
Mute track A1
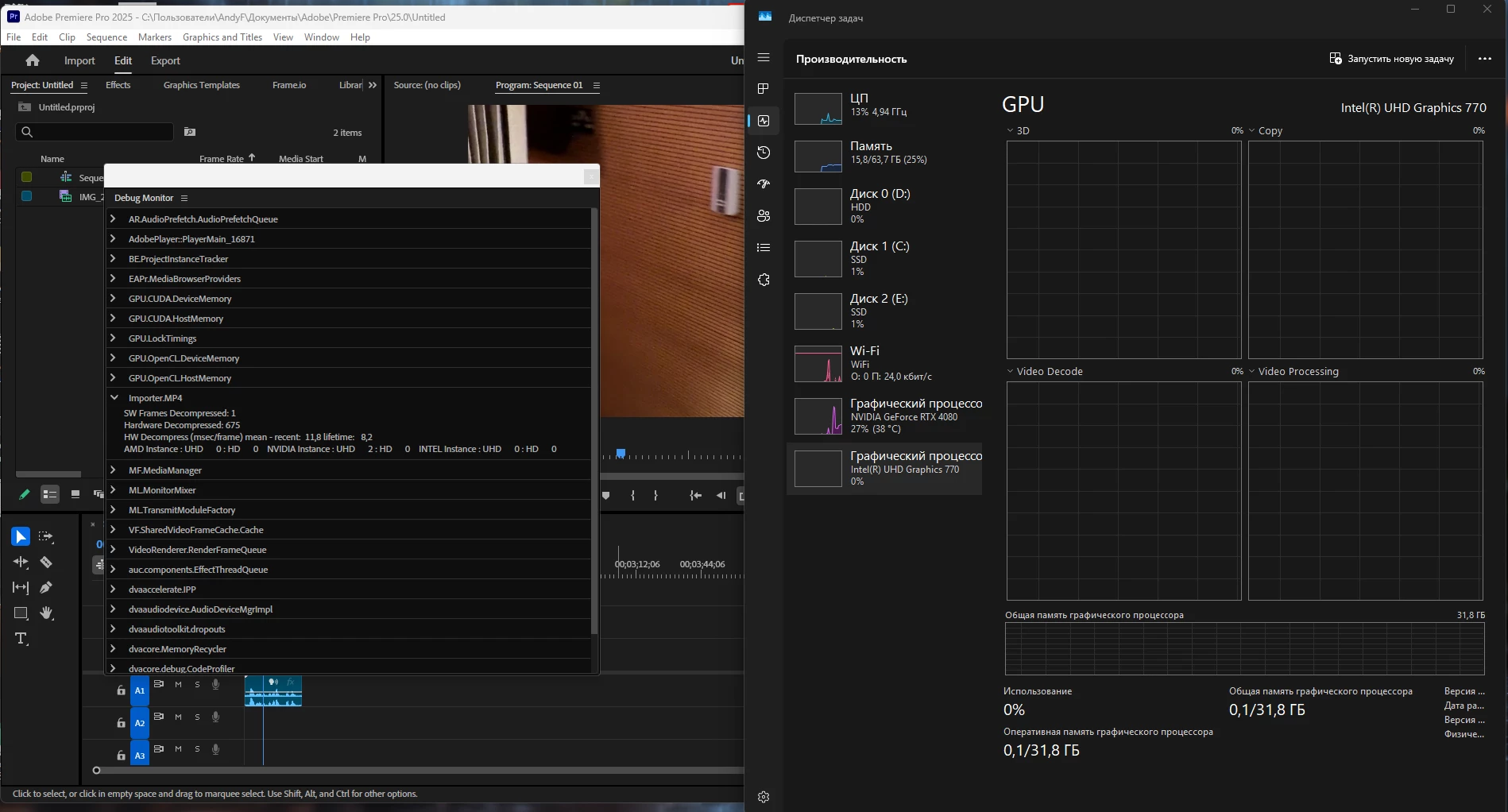point(178,685)
